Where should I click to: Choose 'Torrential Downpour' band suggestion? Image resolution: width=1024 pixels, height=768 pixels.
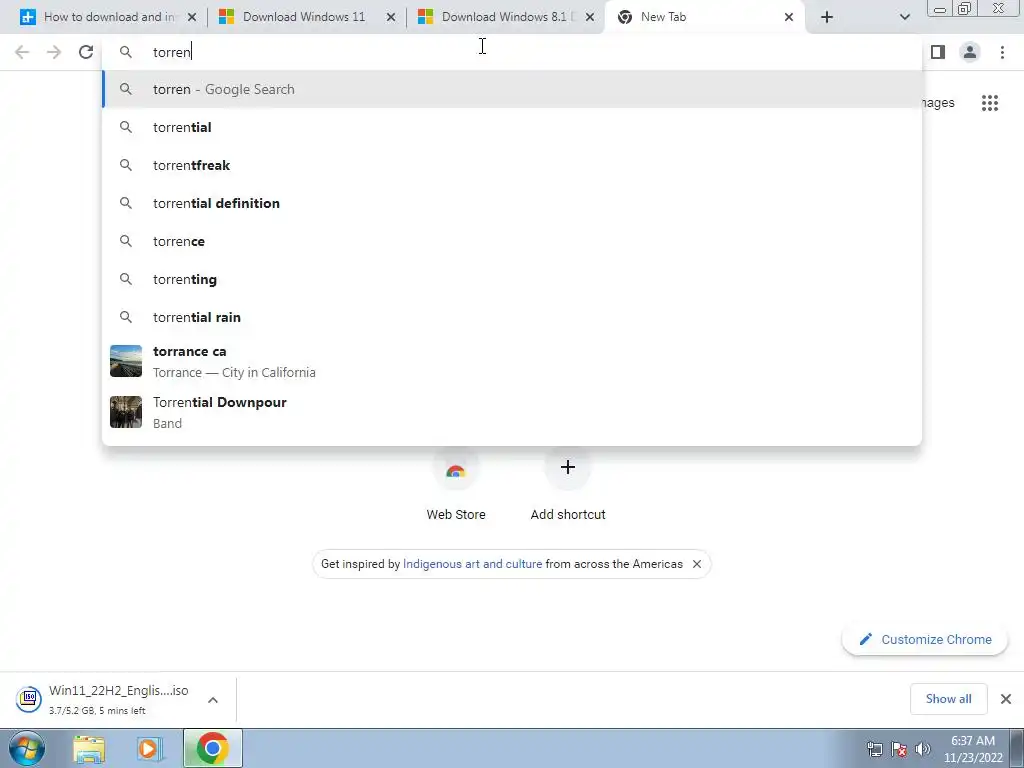(x=512, y=412)
